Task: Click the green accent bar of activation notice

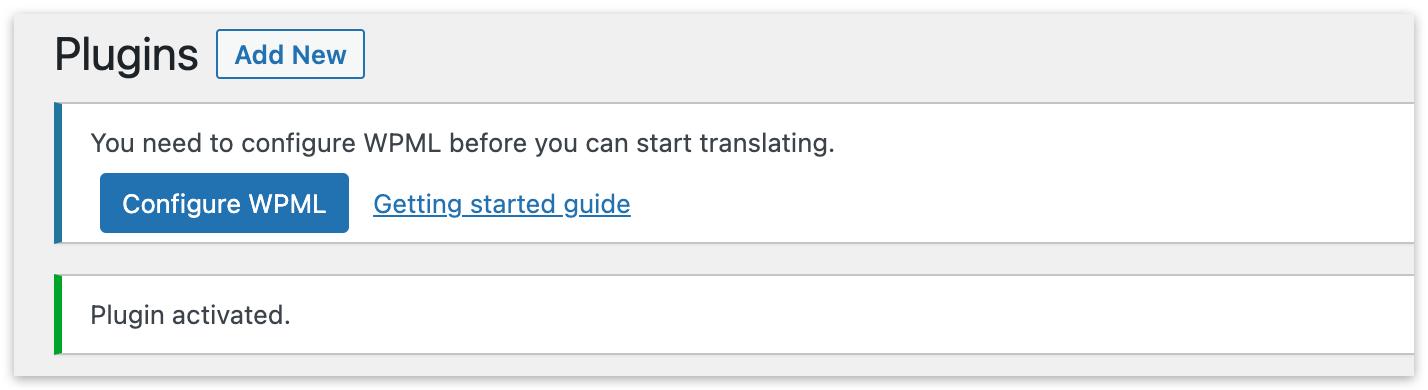Action: pos(58,314)
